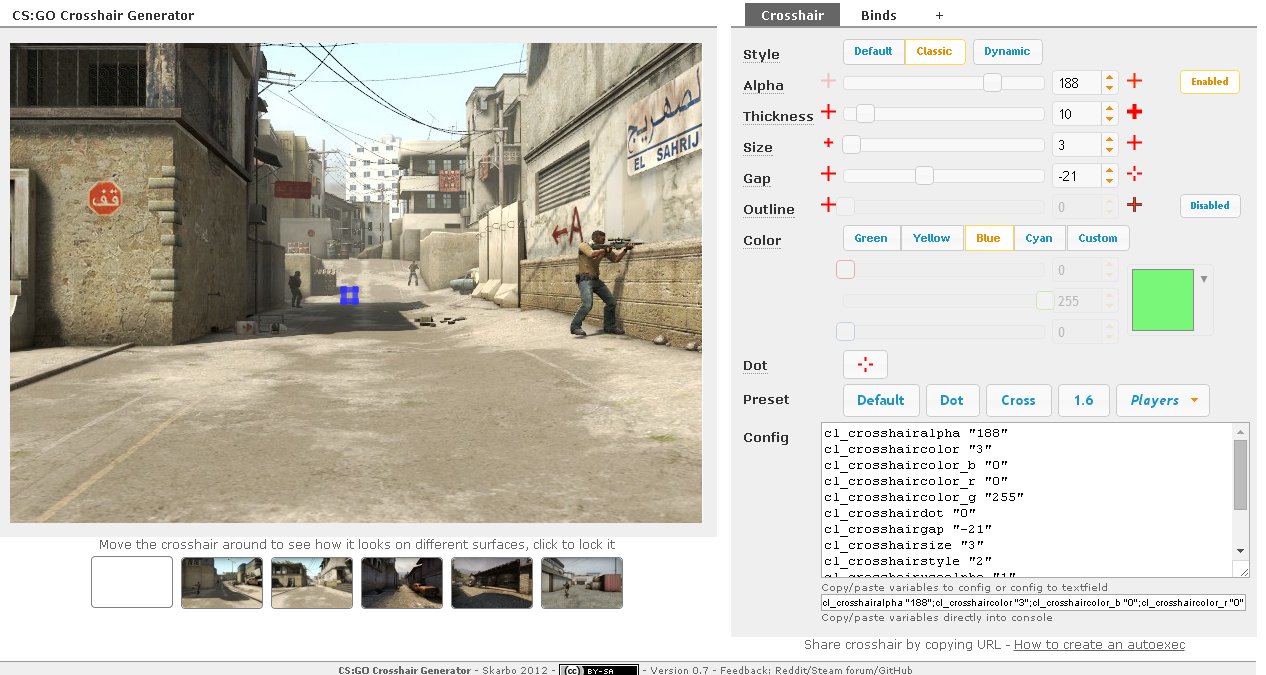The height and width of the screenshot is (675, 1266).
Task: Select the Dynamic crosshair style
Action: coord(1007,52)
